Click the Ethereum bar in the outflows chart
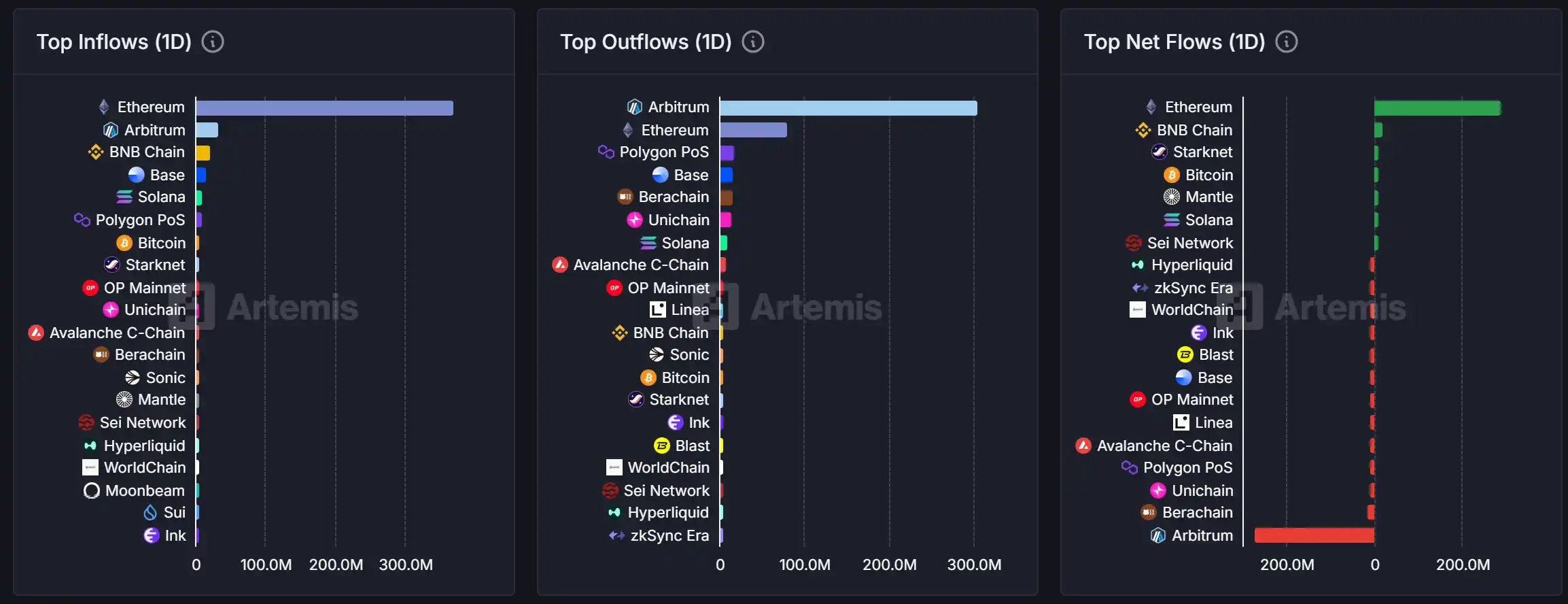1568x604 pixels. [x=754, y=130]
